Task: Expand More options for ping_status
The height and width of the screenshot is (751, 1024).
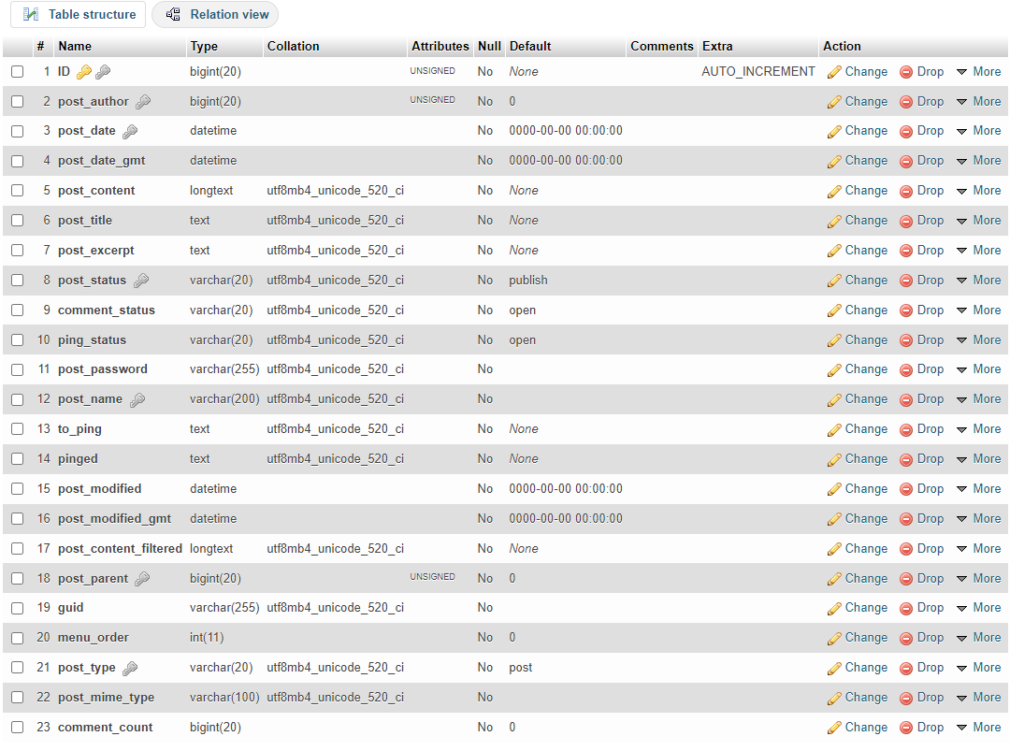Action: pos(978,340)
